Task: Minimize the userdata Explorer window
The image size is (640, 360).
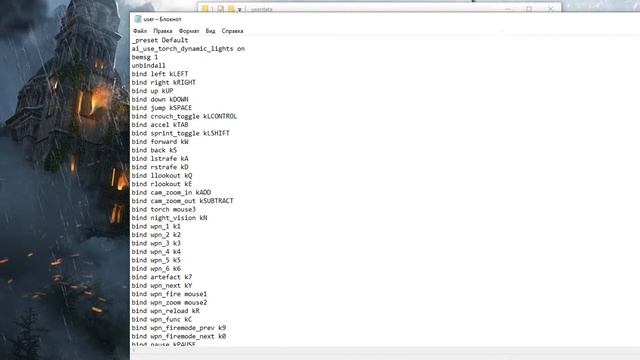Action: pos(508,9)
